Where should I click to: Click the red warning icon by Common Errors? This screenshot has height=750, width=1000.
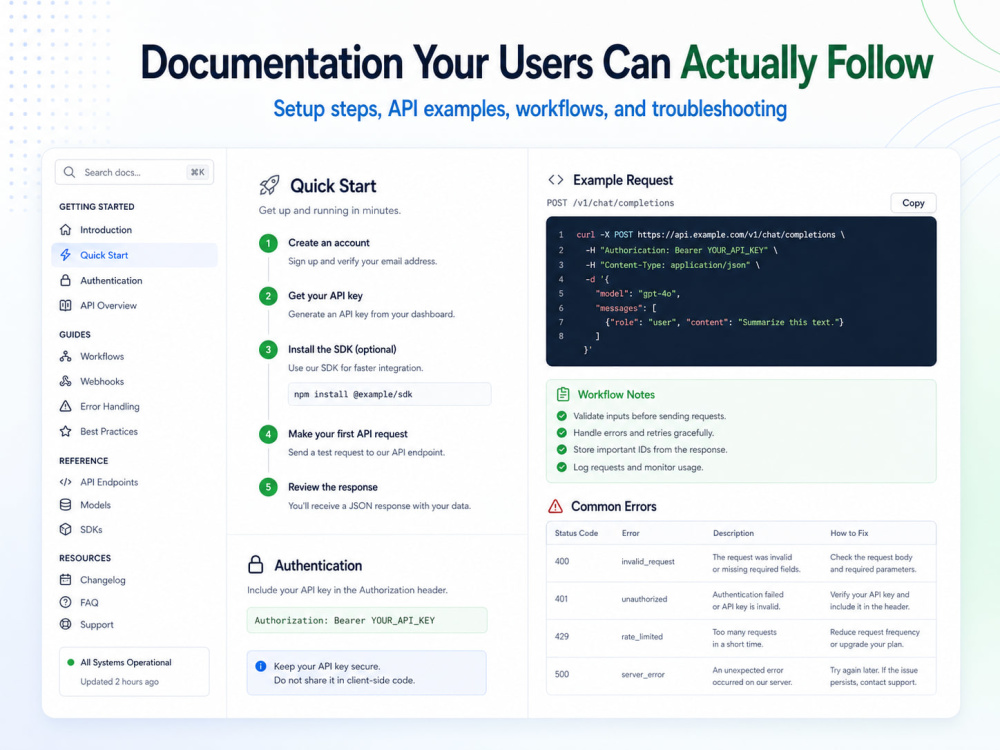point(555,506)
